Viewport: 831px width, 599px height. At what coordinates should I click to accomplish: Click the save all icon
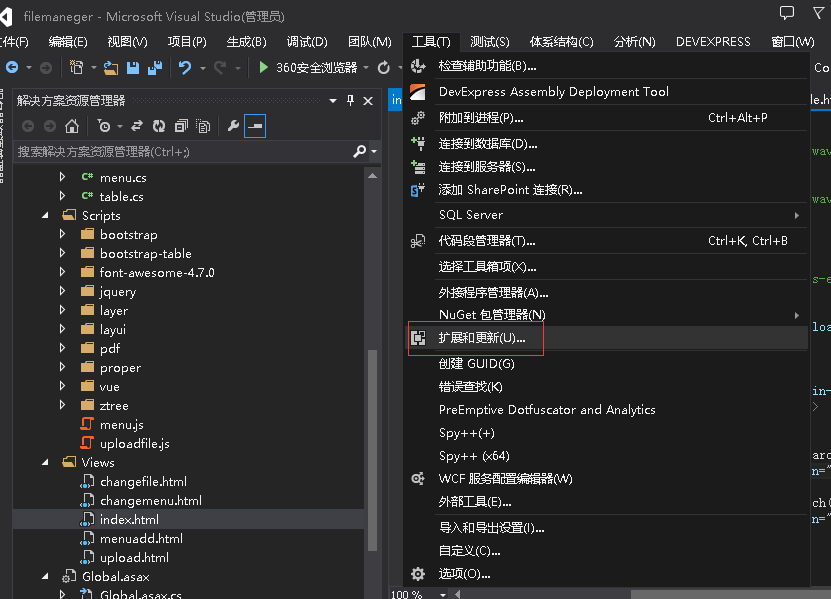coord(155,67)
